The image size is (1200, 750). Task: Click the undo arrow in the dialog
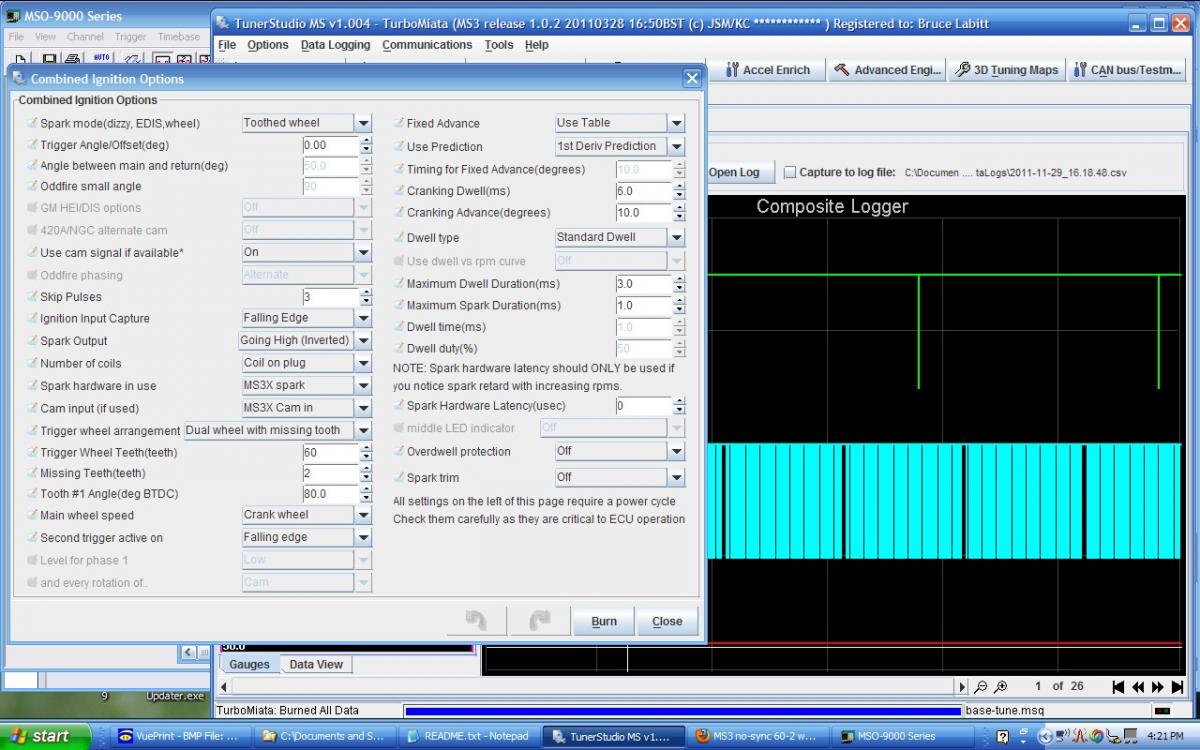(x=476, y=621)
